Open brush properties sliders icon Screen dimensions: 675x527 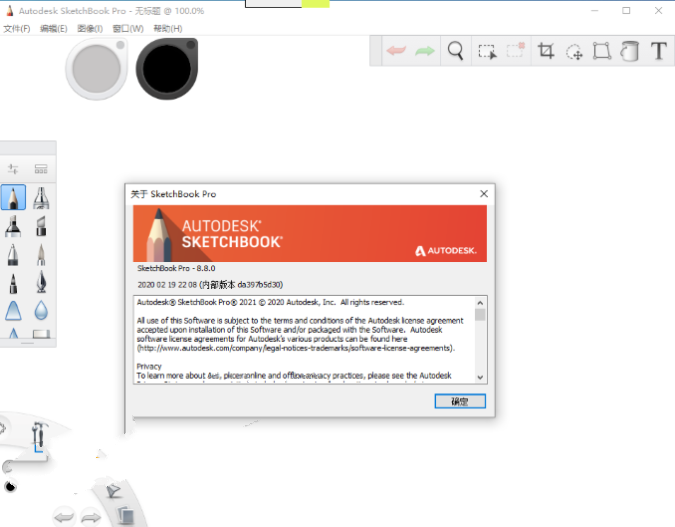tap(13, 169)
